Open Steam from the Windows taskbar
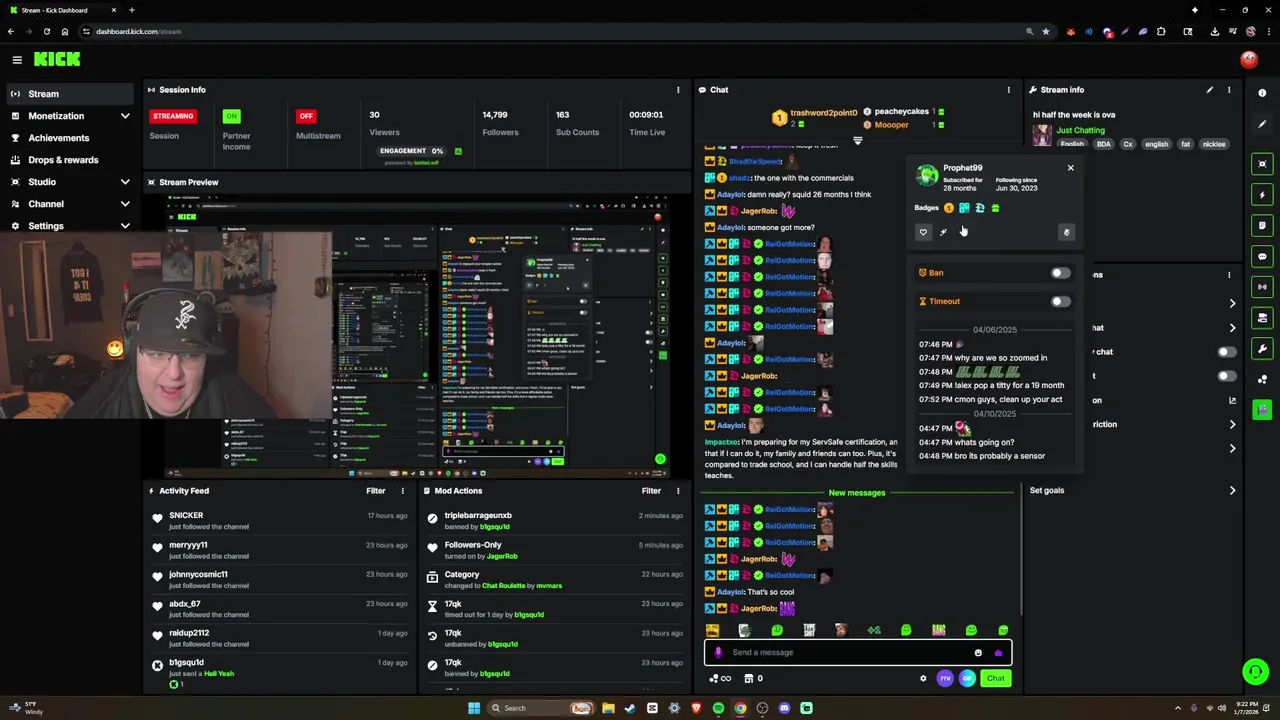Viewport: 1280px width, 720px height. 630,708
